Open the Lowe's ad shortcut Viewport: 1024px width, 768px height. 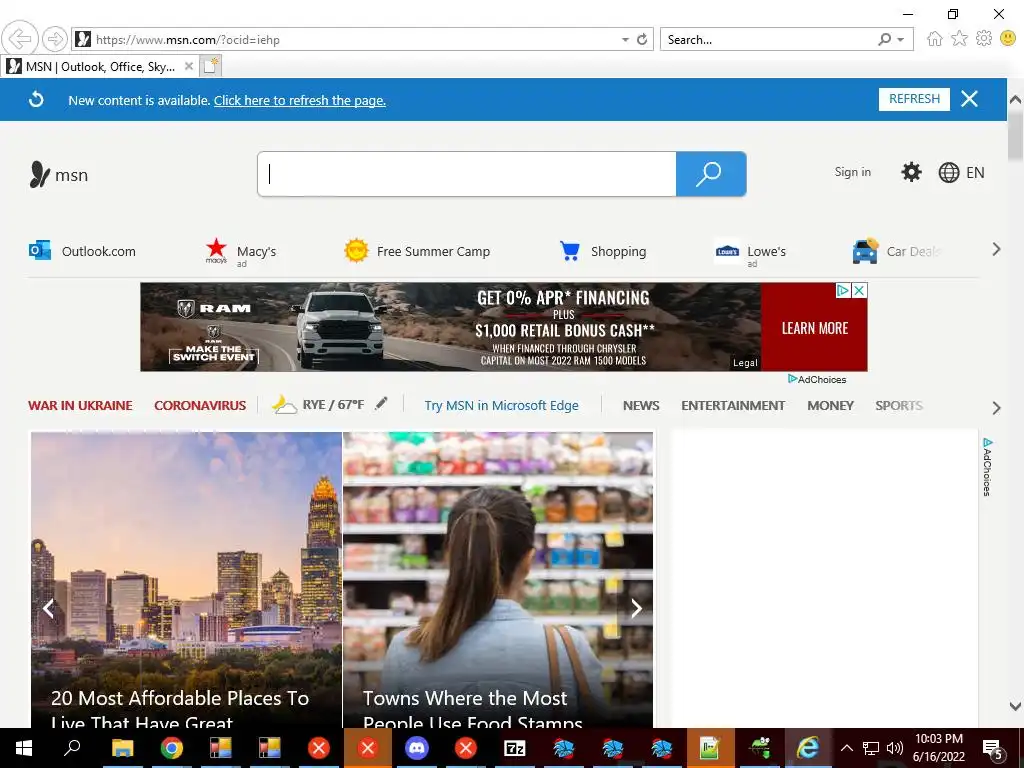tap(750, 253)
